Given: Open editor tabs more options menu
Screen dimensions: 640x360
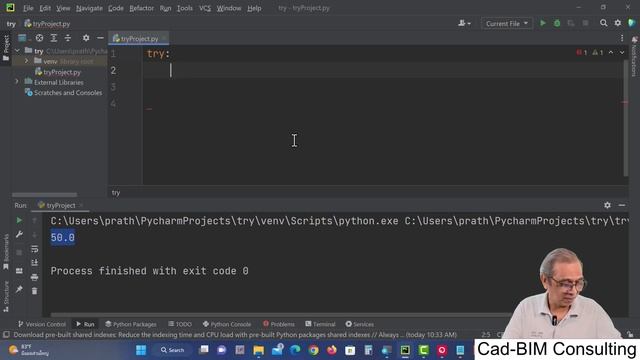Looking at the screenshot, I should click(x=622, y=38).
